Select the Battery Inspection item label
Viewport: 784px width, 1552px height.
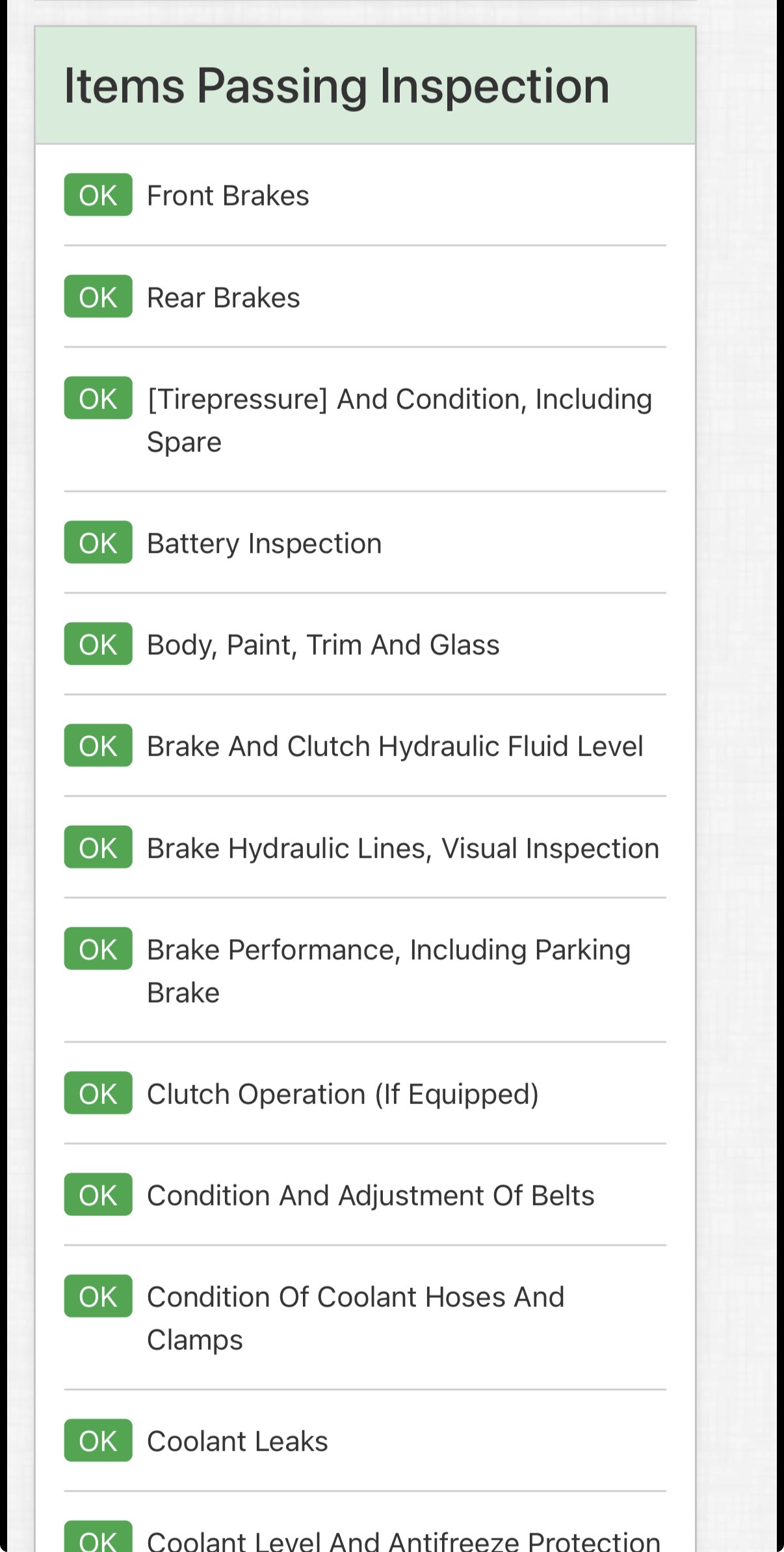click(x=264, y=544)
